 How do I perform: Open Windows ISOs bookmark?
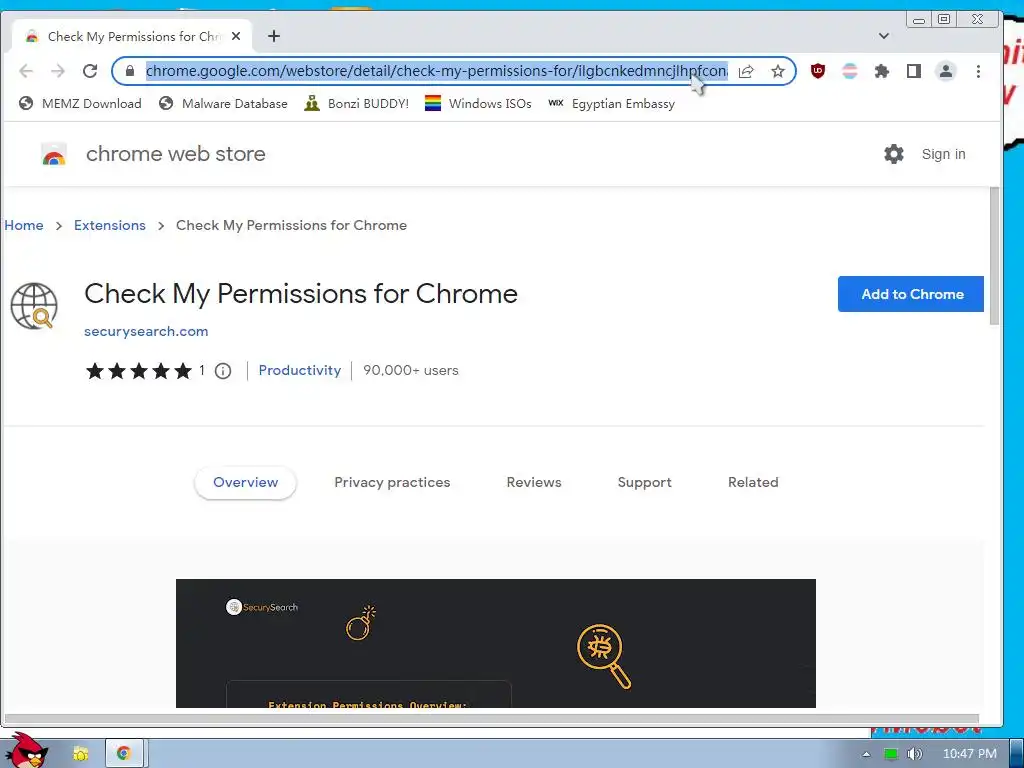pos(478,103)
